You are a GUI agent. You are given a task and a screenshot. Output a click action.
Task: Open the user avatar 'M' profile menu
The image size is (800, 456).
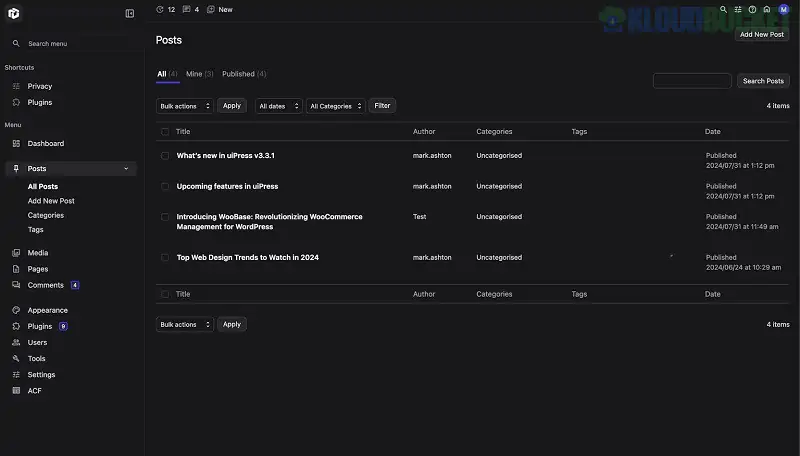click(x=783, y=9)
